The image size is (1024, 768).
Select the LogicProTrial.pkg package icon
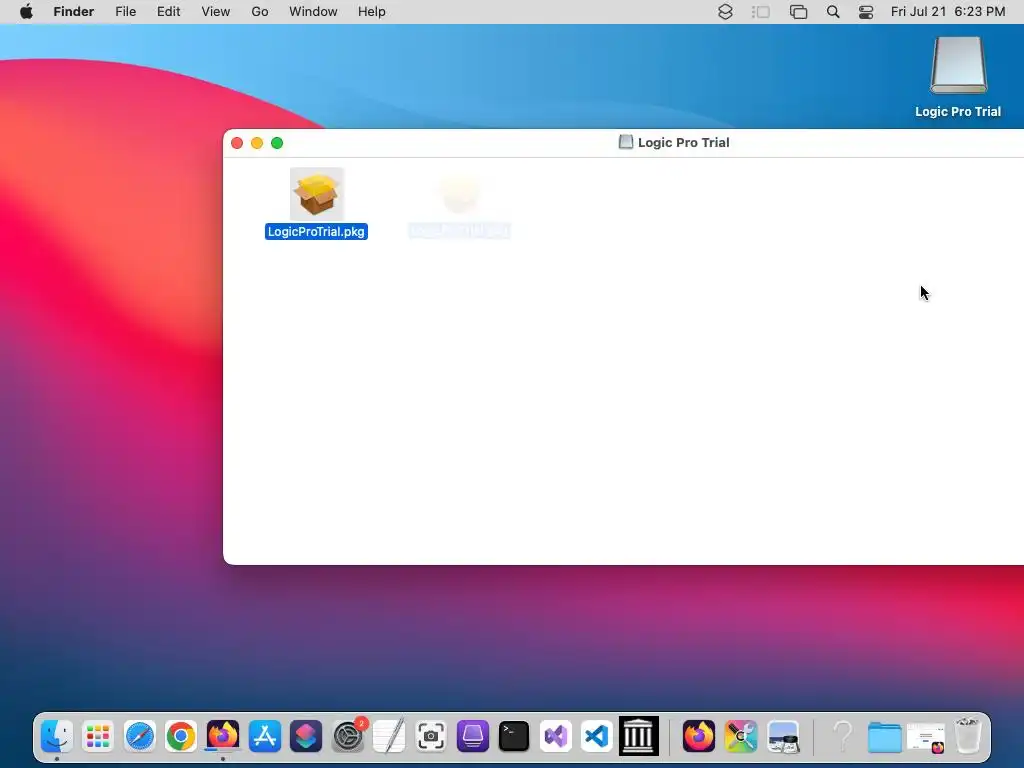click(317, 194)
